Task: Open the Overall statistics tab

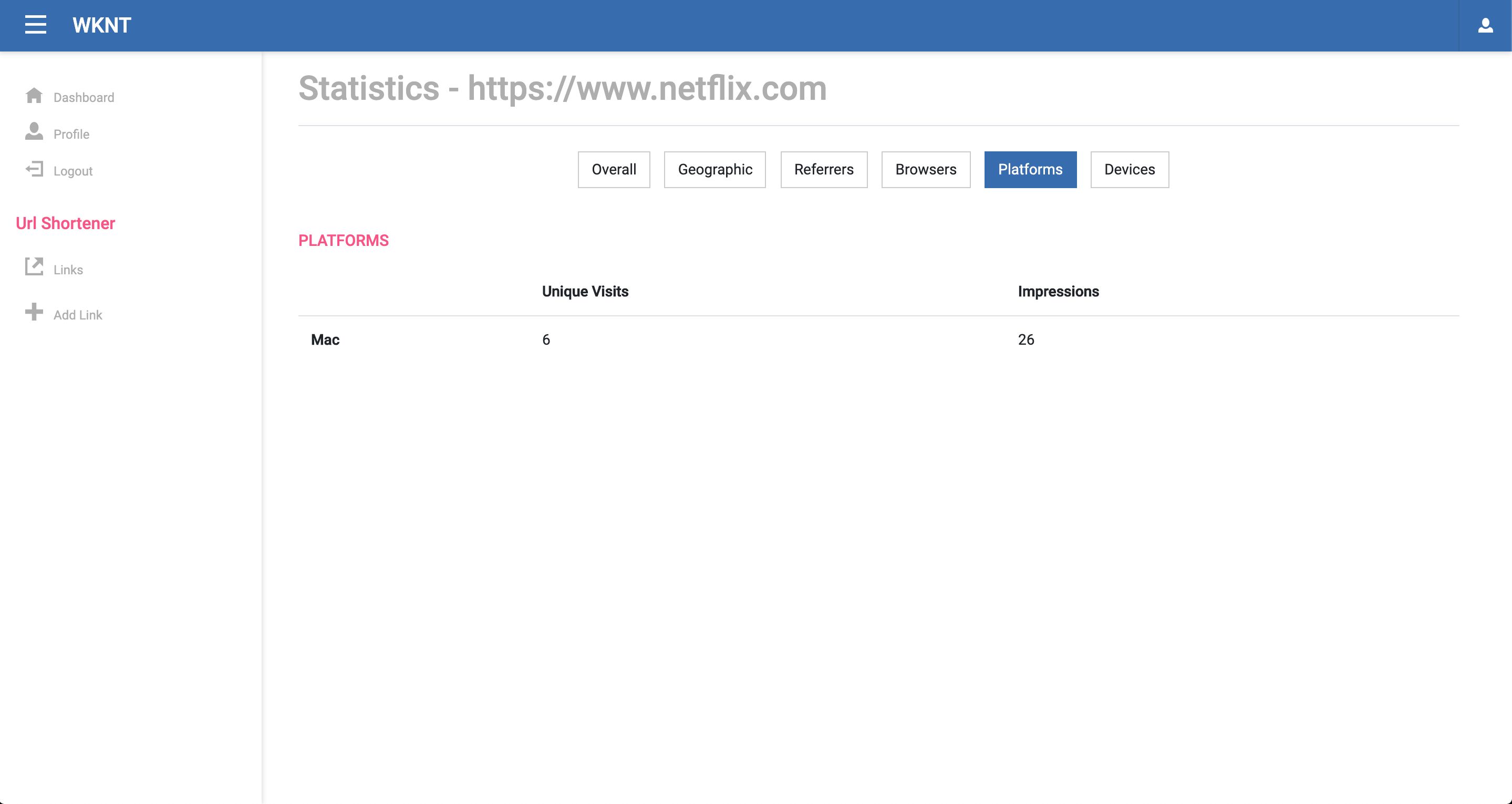Action: coord(614,170)
